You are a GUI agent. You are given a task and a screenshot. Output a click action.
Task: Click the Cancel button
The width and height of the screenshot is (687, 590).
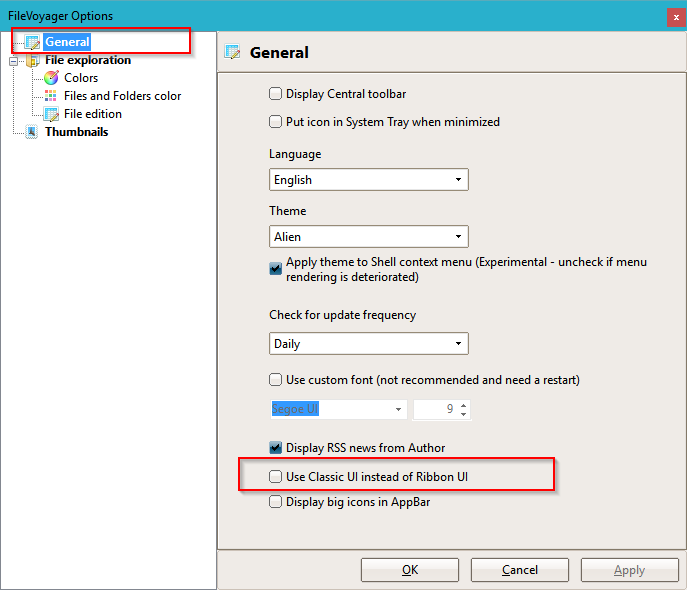520,570
